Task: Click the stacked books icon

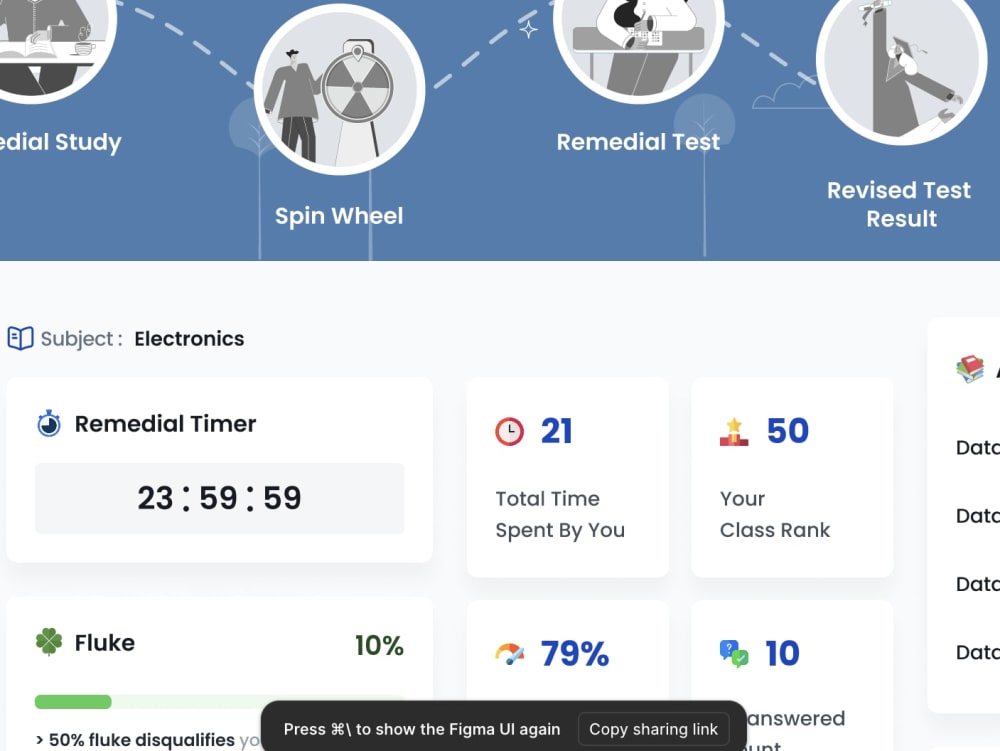Action: tap(970, 368)
